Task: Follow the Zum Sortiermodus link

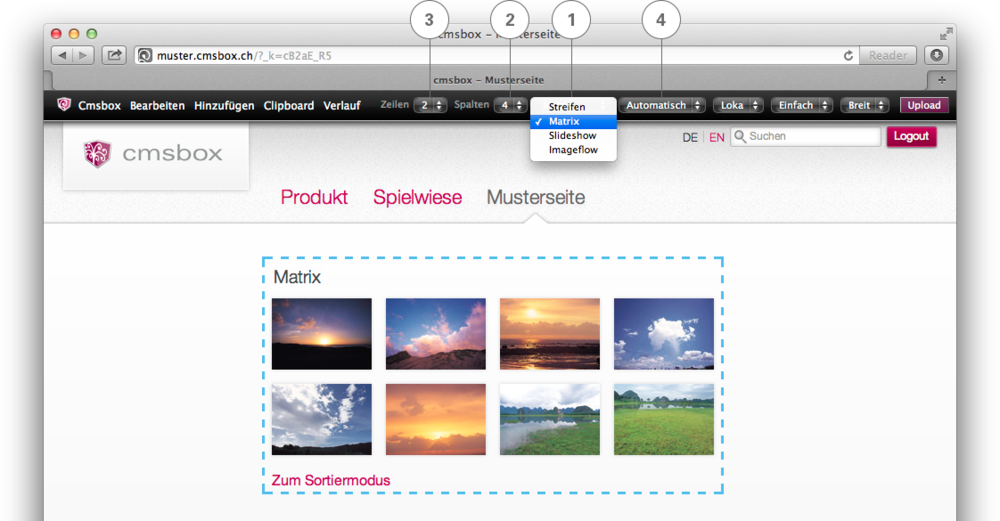Action: 331,480
